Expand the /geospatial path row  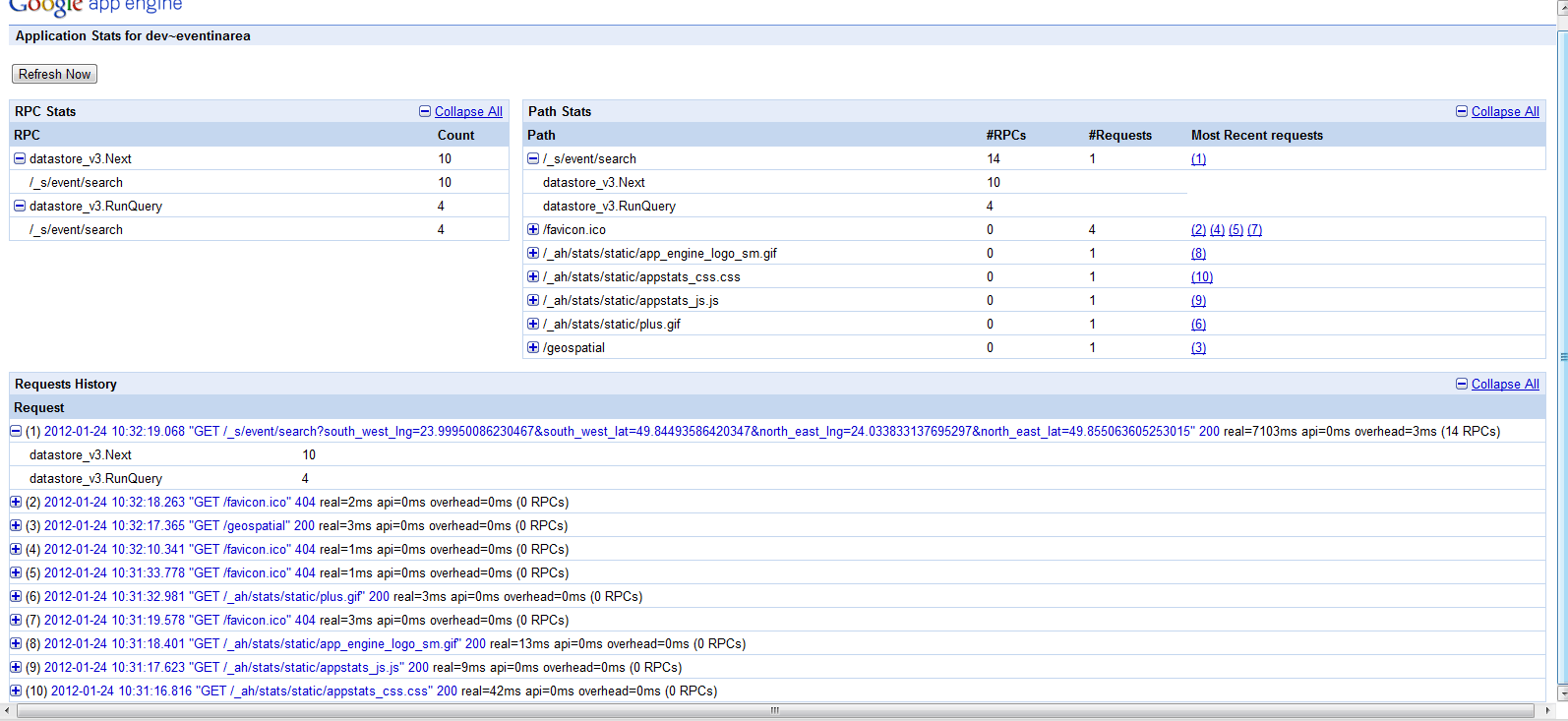click(533, 347)
